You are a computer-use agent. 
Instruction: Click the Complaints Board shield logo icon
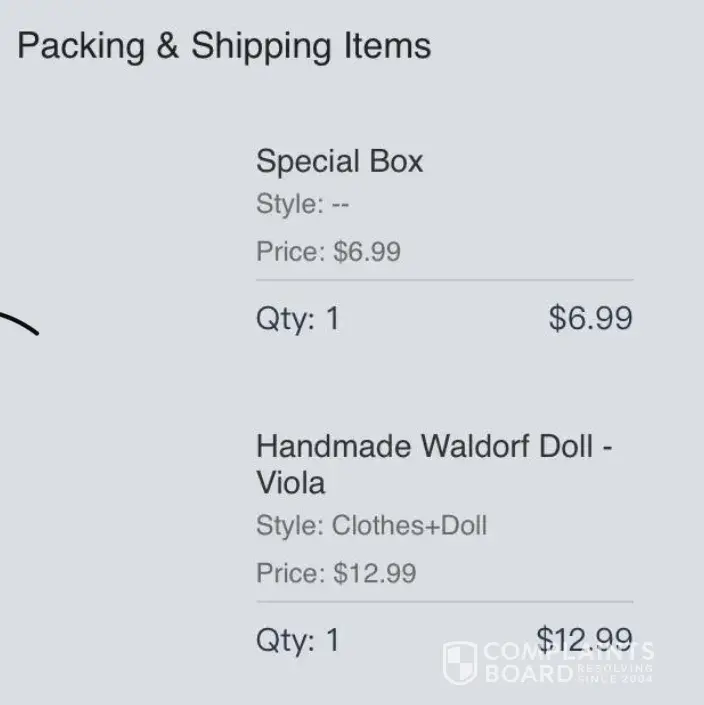click(x=460, y=662)
